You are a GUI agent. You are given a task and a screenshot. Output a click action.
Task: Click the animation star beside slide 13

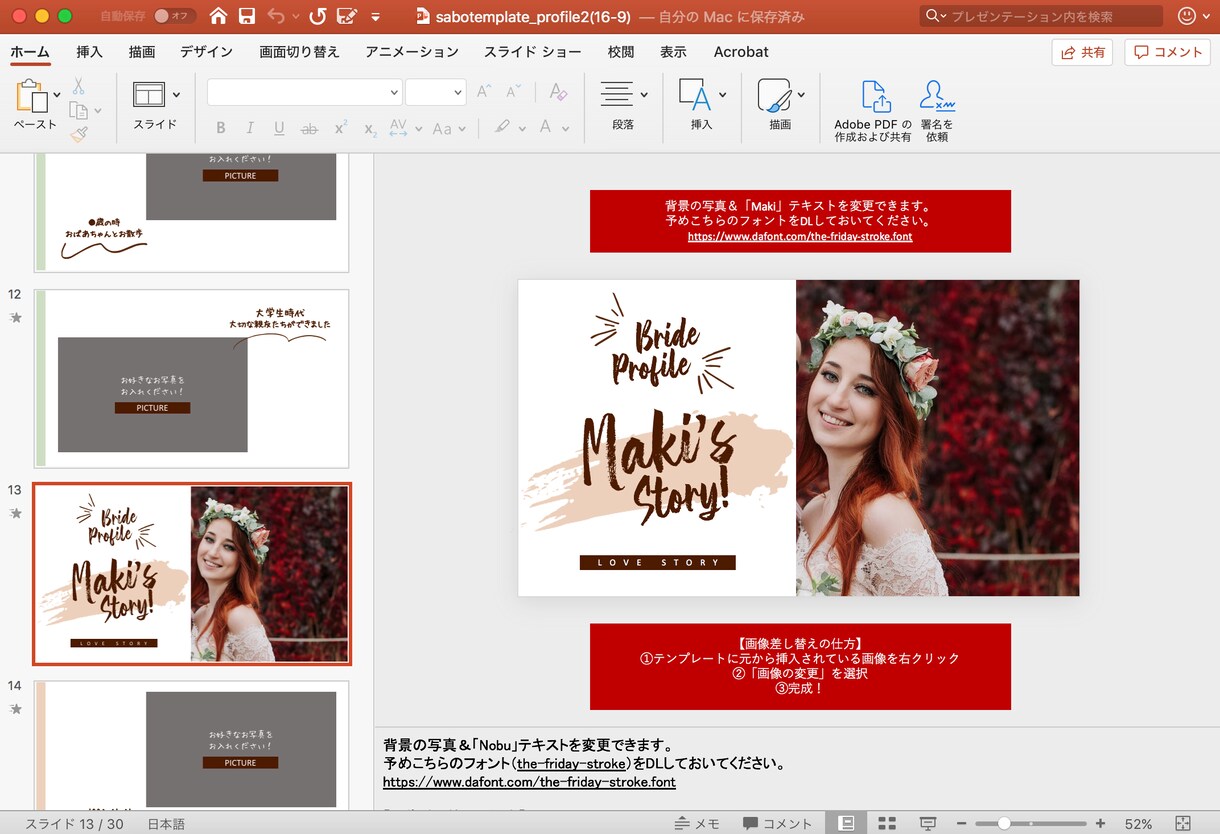[15, 513]
